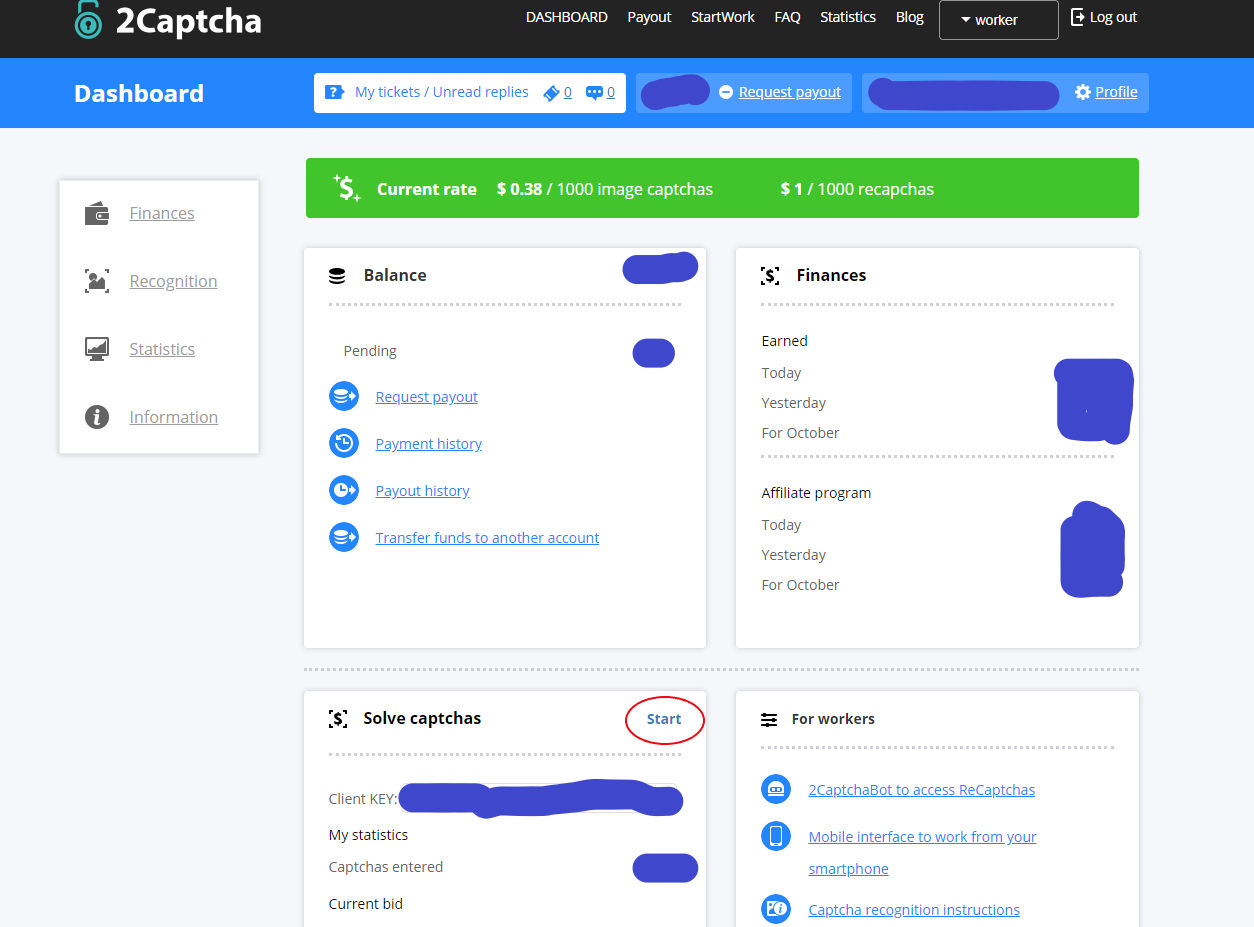1254x927 pixels.
Task: Open Recognition sidebar link
Action: click(173, 281)
